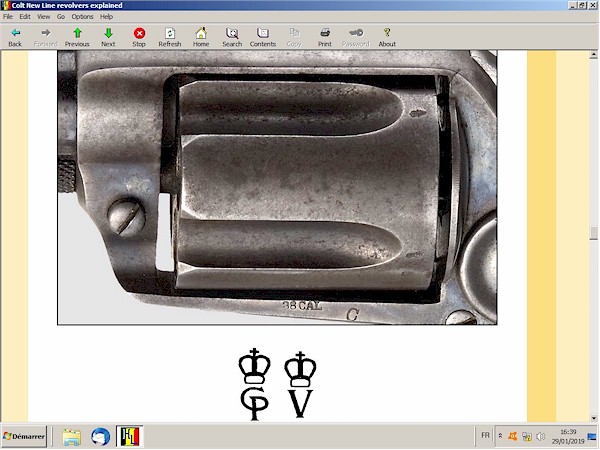Open the File menu
Viewport: 600px width, 450px height.
[8, 16]
